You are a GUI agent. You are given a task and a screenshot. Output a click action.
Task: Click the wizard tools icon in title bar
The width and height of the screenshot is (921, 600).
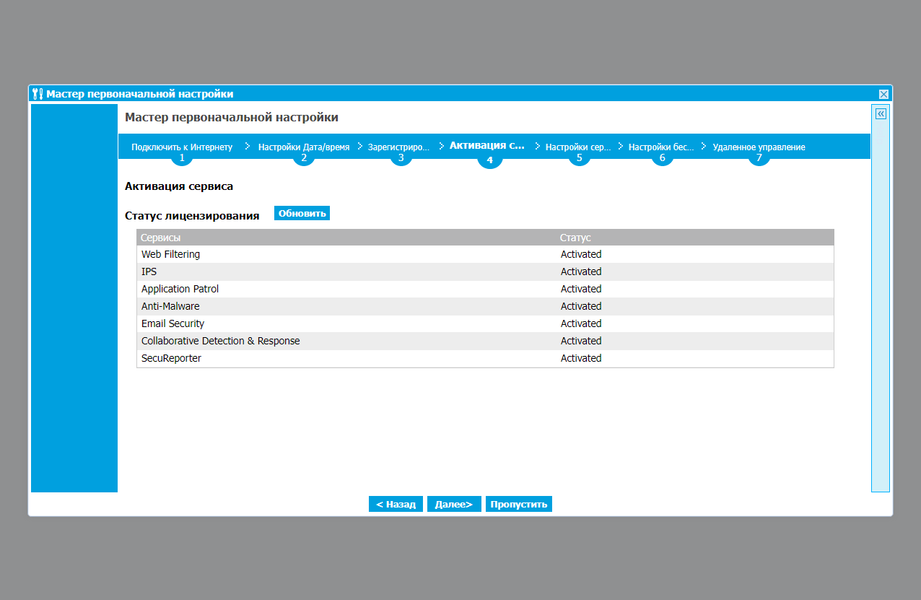pos(38,94)
